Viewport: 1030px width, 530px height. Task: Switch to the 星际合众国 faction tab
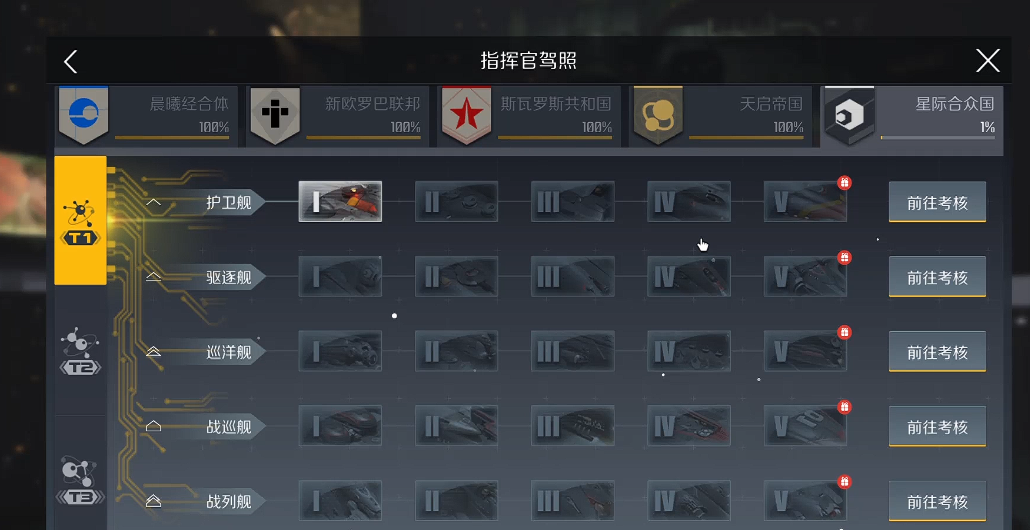(913, 116)
